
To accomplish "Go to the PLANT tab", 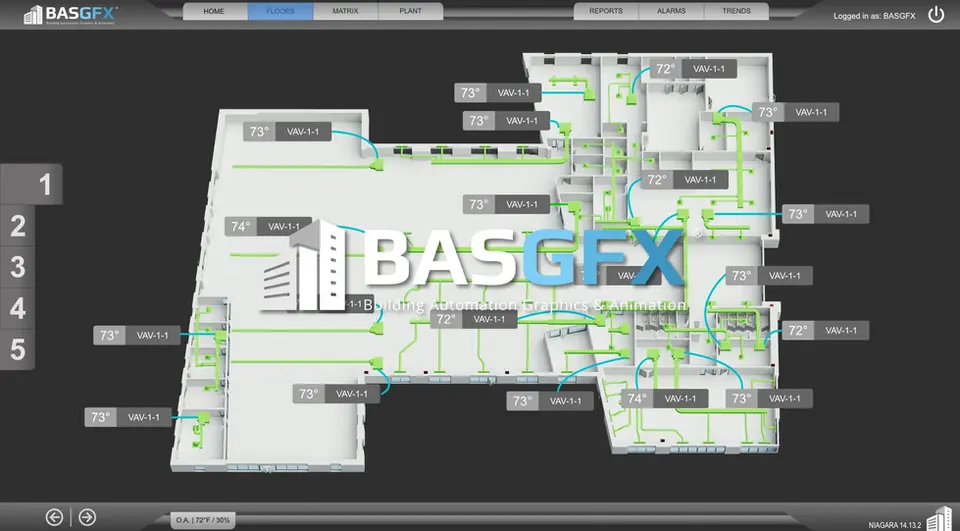I will point(410,11).
